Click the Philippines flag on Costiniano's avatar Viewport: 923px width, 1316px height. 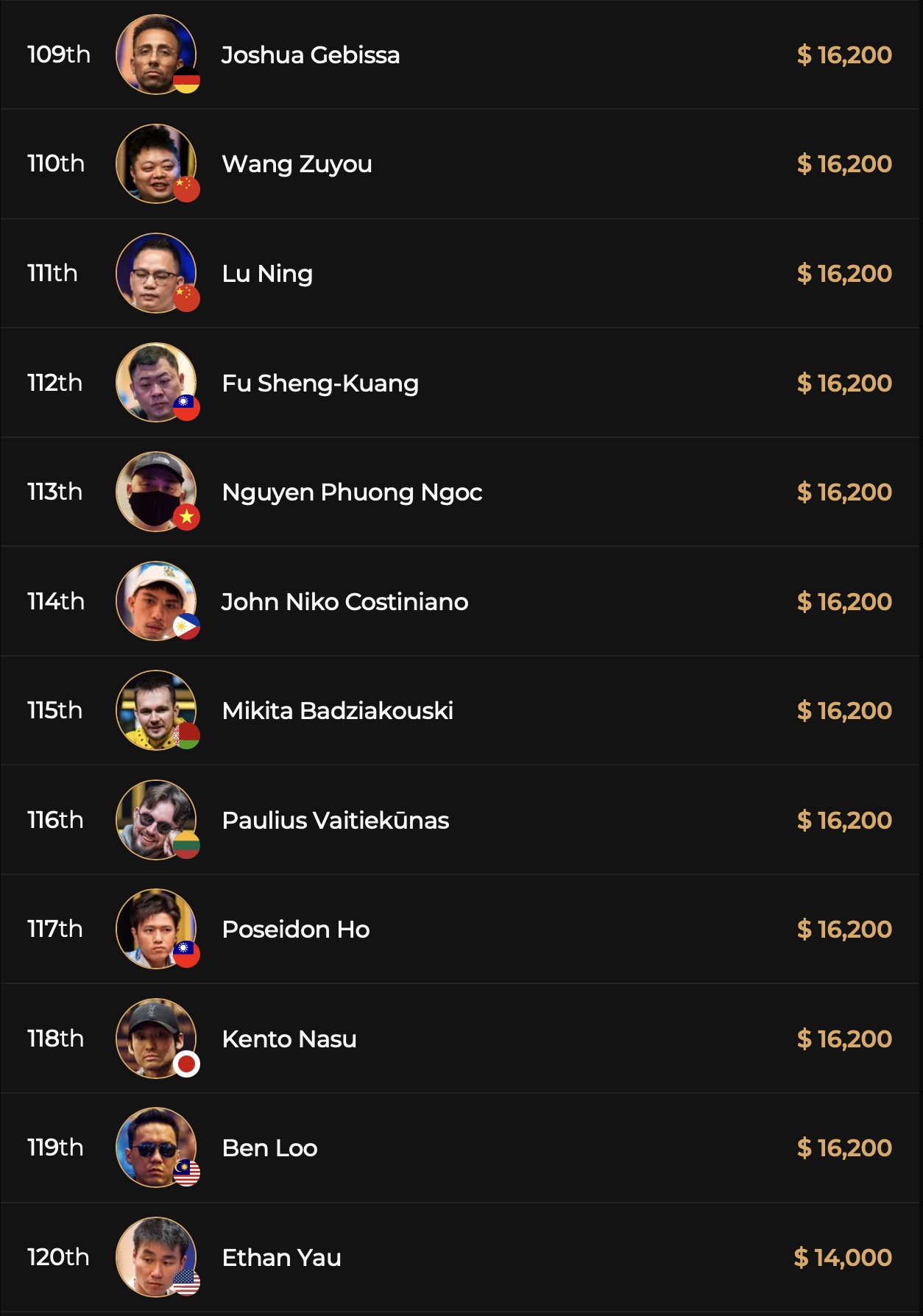pos(186,626)
